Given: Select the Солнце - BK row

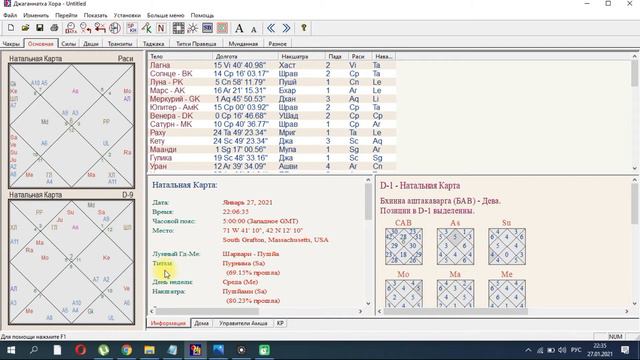Looking at the screenshot, I should [x=271, y=73].
